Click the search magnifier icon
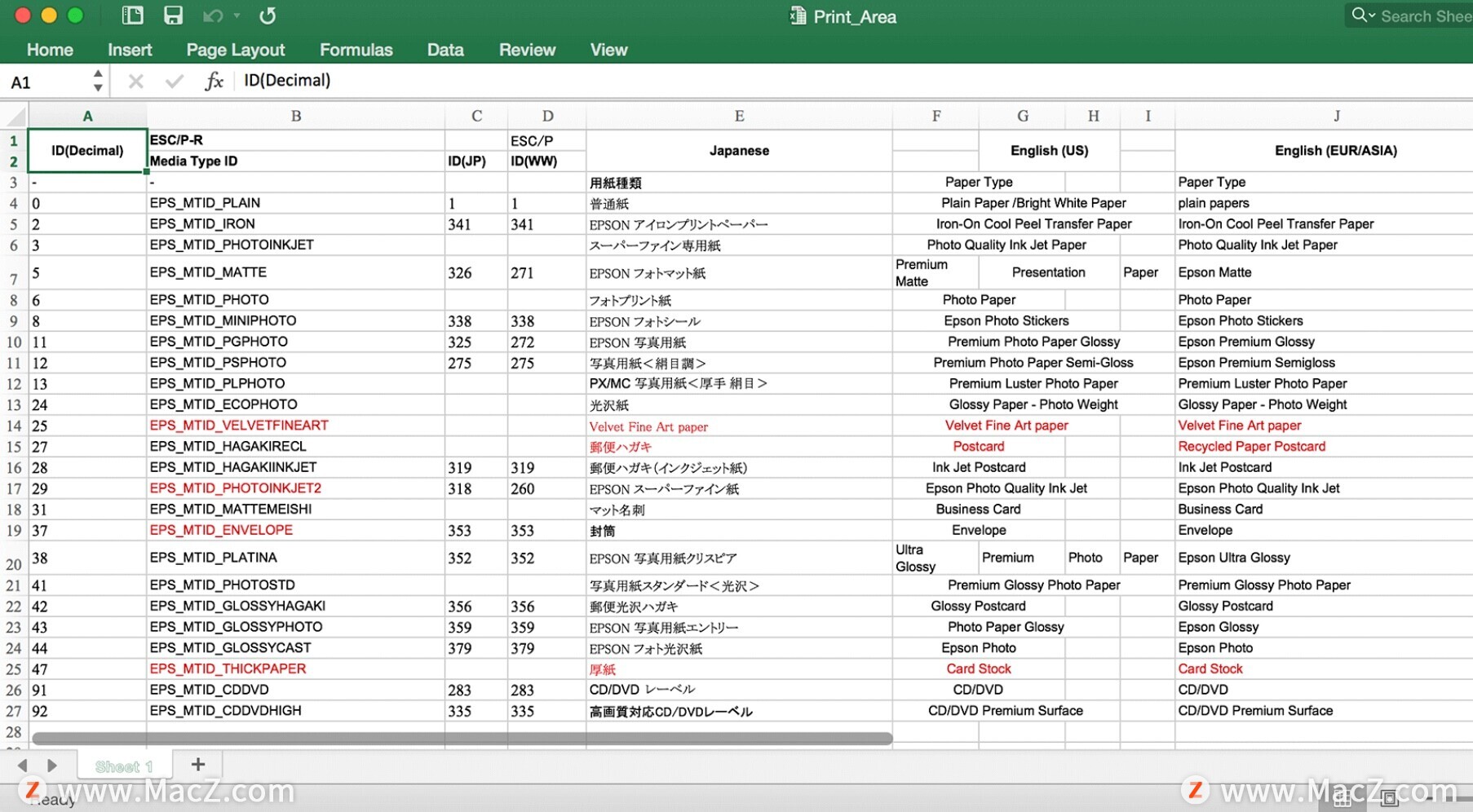This screenshot has width=1473, height=812. tap(1360, 15)
